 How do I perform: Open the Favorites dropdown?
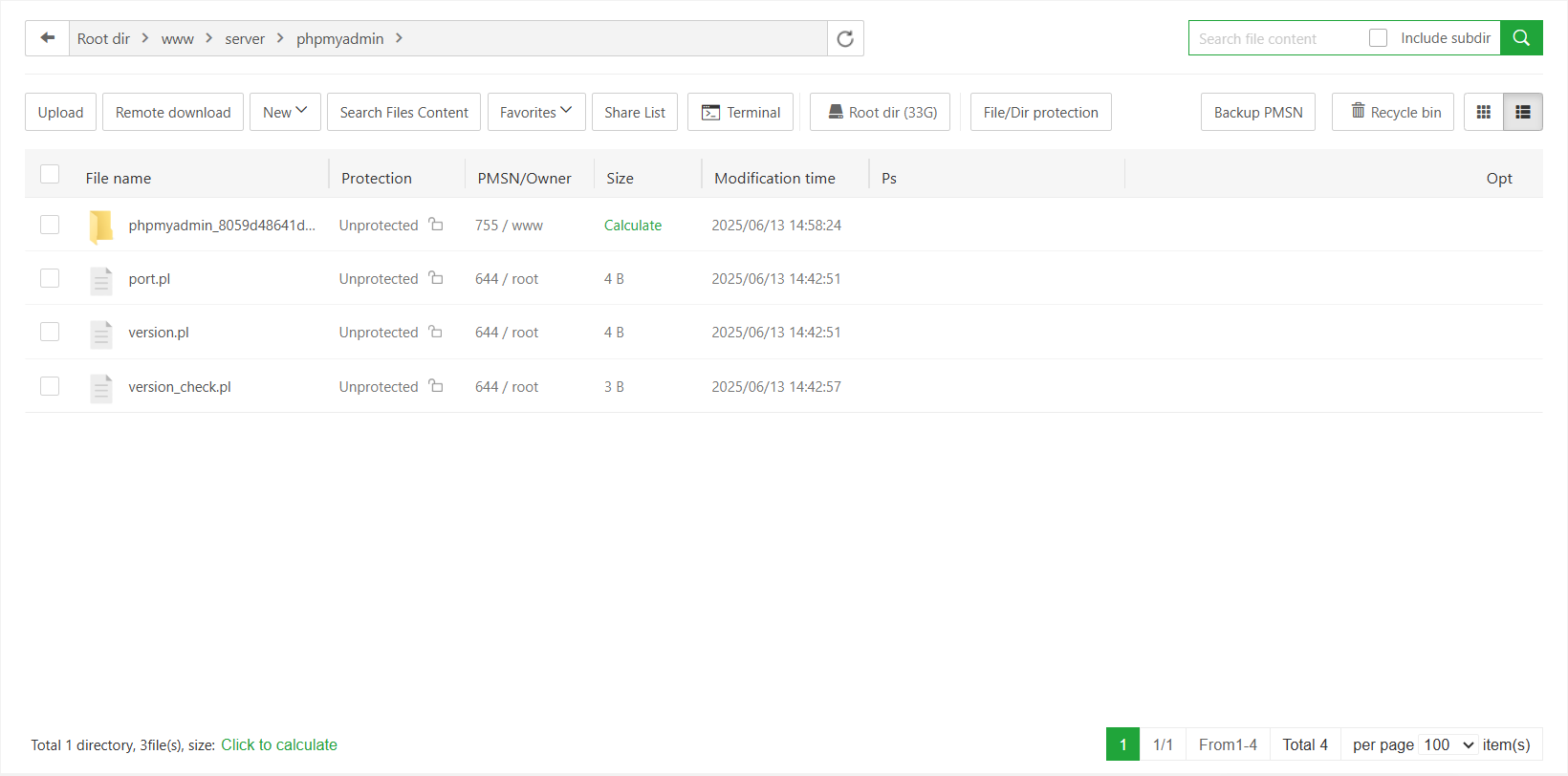pyautogui.click(x=535, y=112)
